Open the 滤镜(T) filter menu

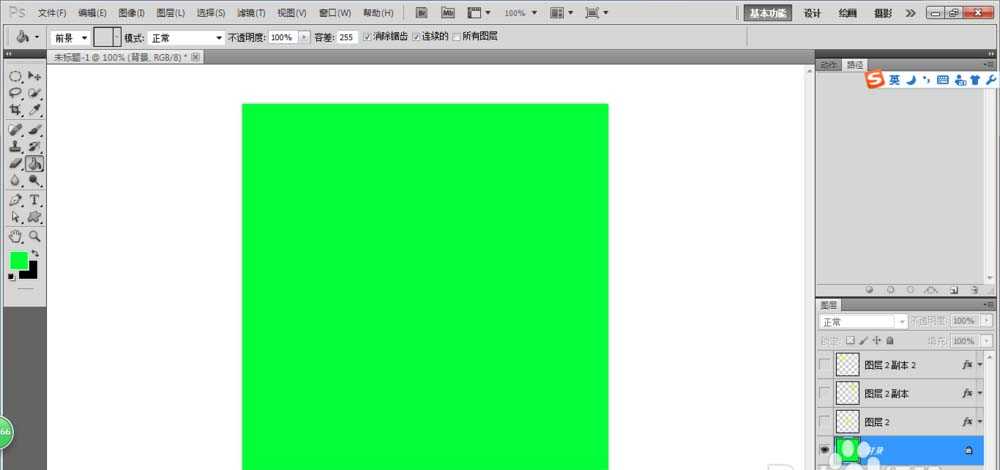click(251, 13)
